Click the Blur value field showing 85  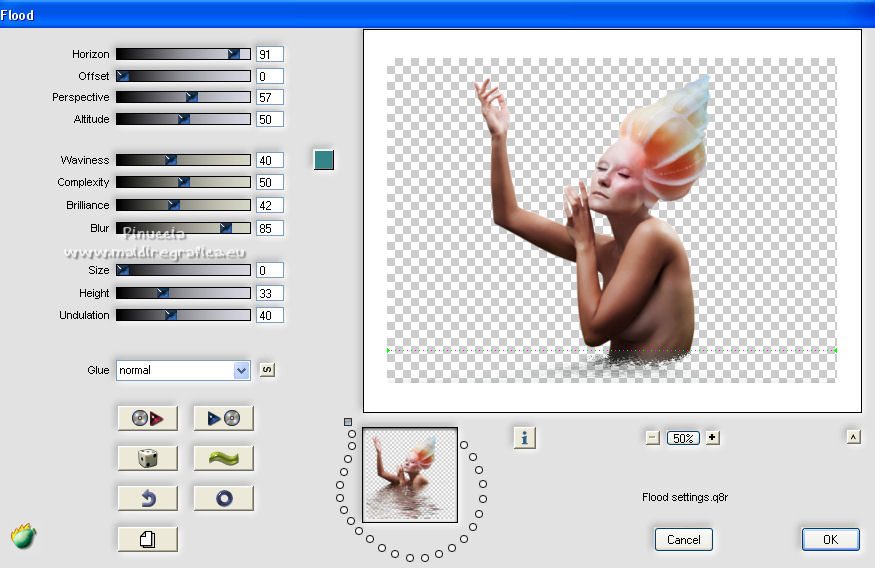coord(270,228)
